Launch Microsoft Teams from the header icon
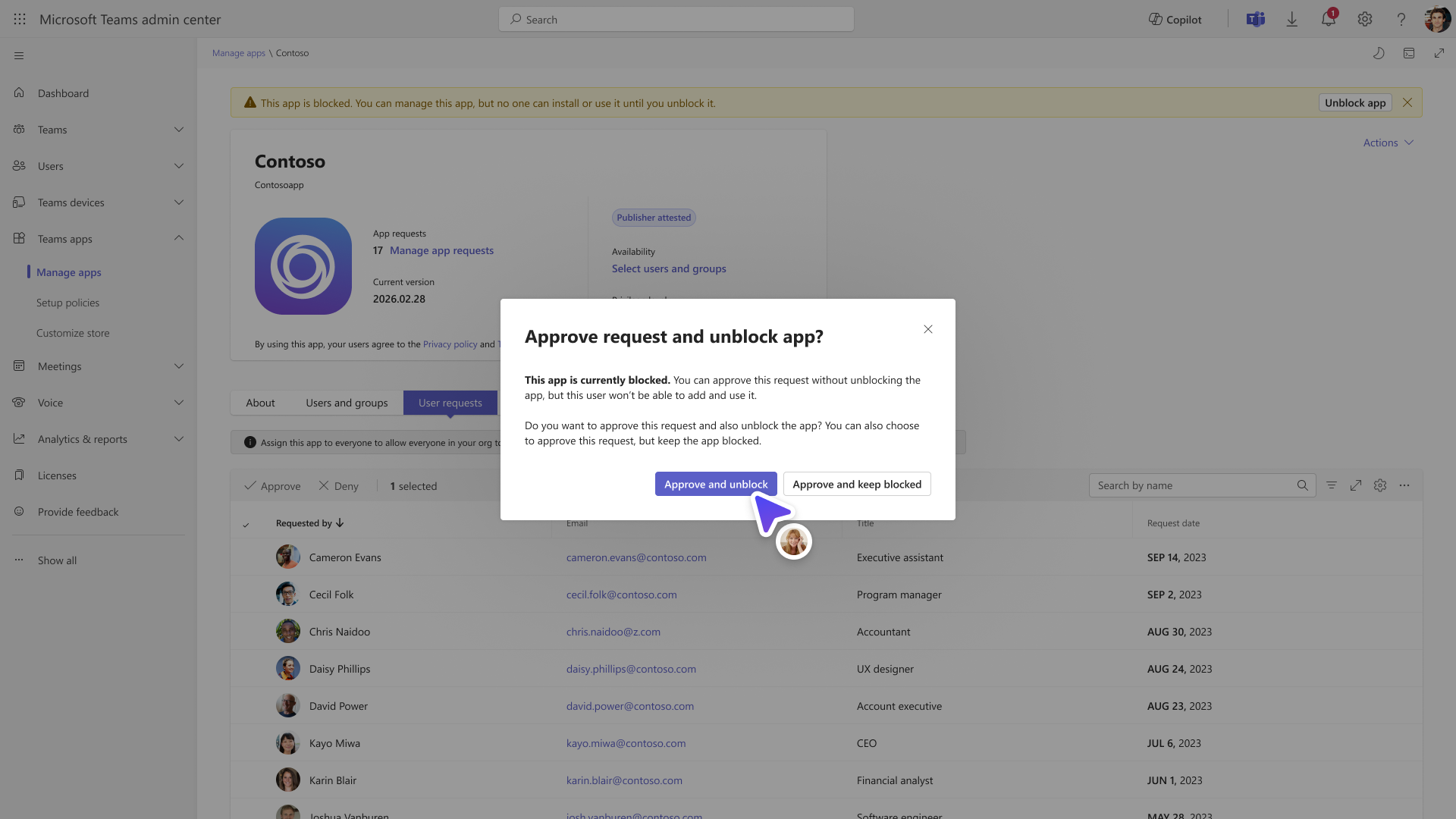Screen dimensions: 1456x819 click(x=1256, y=20)
